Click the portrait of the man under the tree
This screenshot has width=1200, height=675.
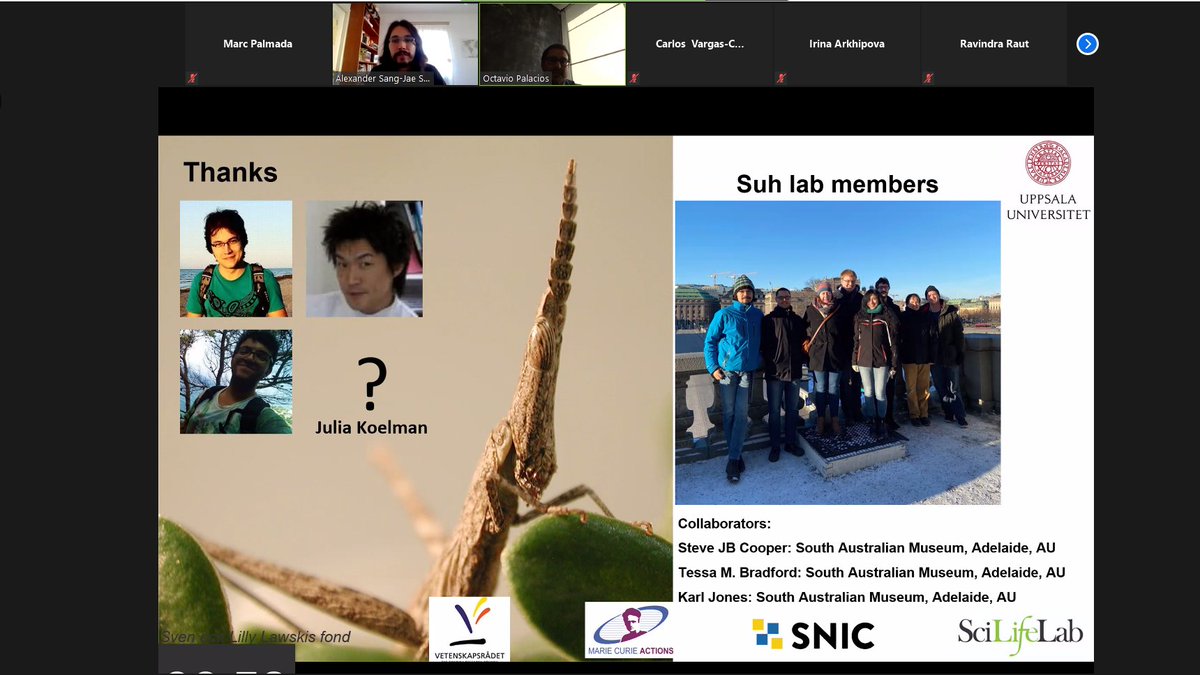pyautogui.click(x=236, y=382)
